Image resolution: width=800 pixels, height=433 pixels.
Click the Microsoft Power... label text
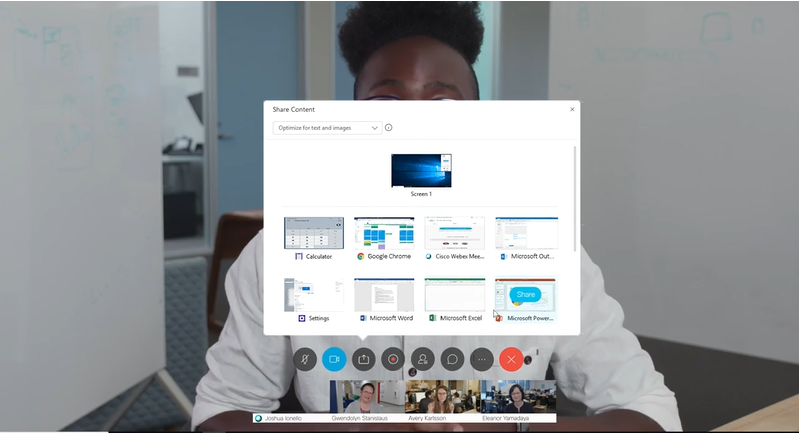tap(530, 318)
